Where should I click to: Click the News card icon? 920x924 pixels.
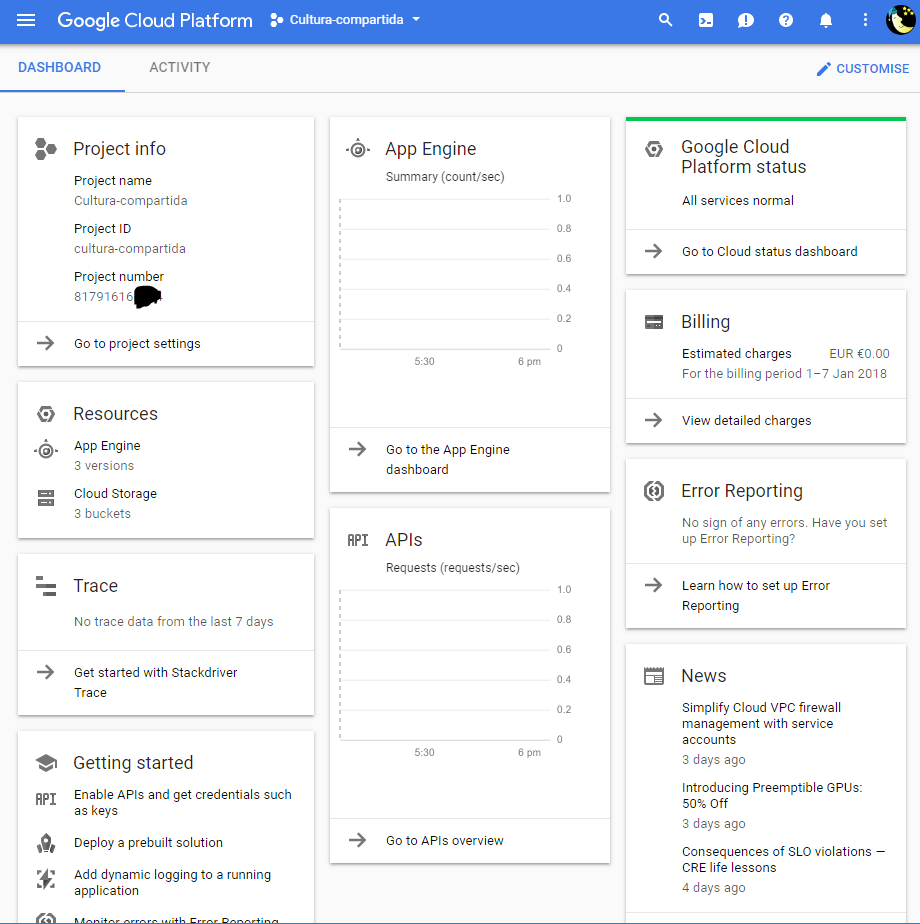click(654, 676)
